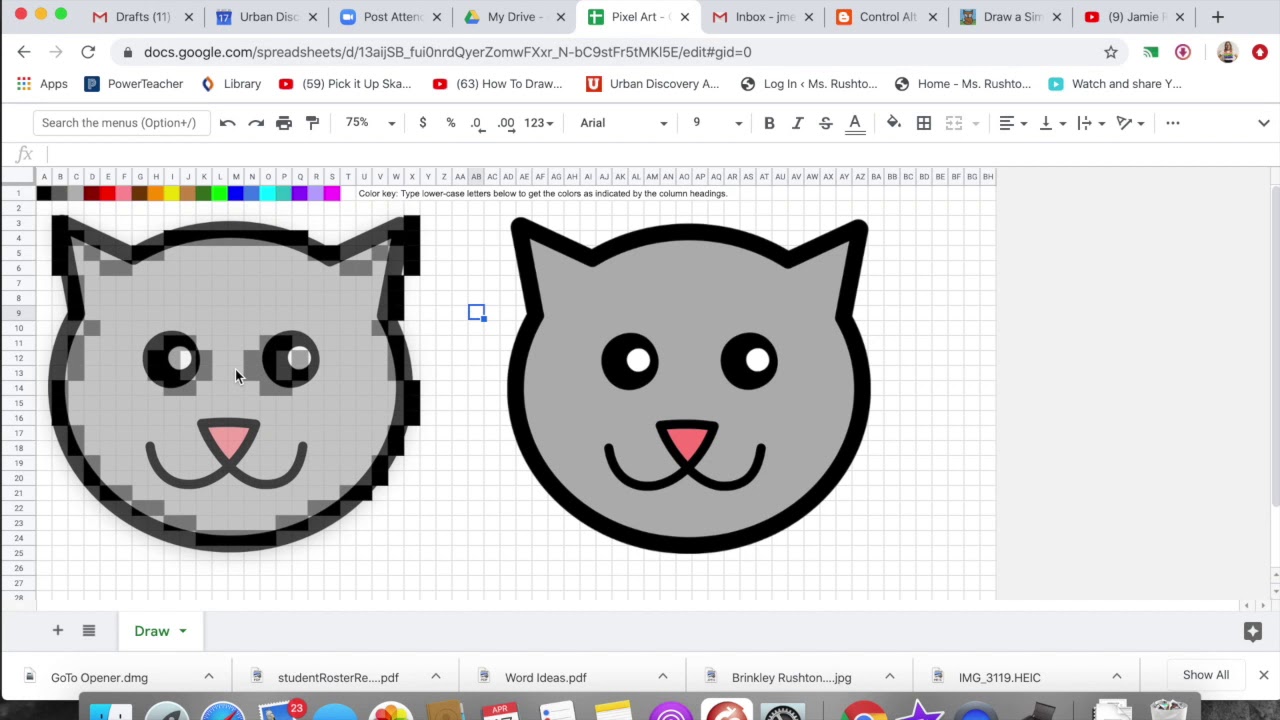Open the text color picker
This screenshot has width=1280, height=720.
click(855, 123)
